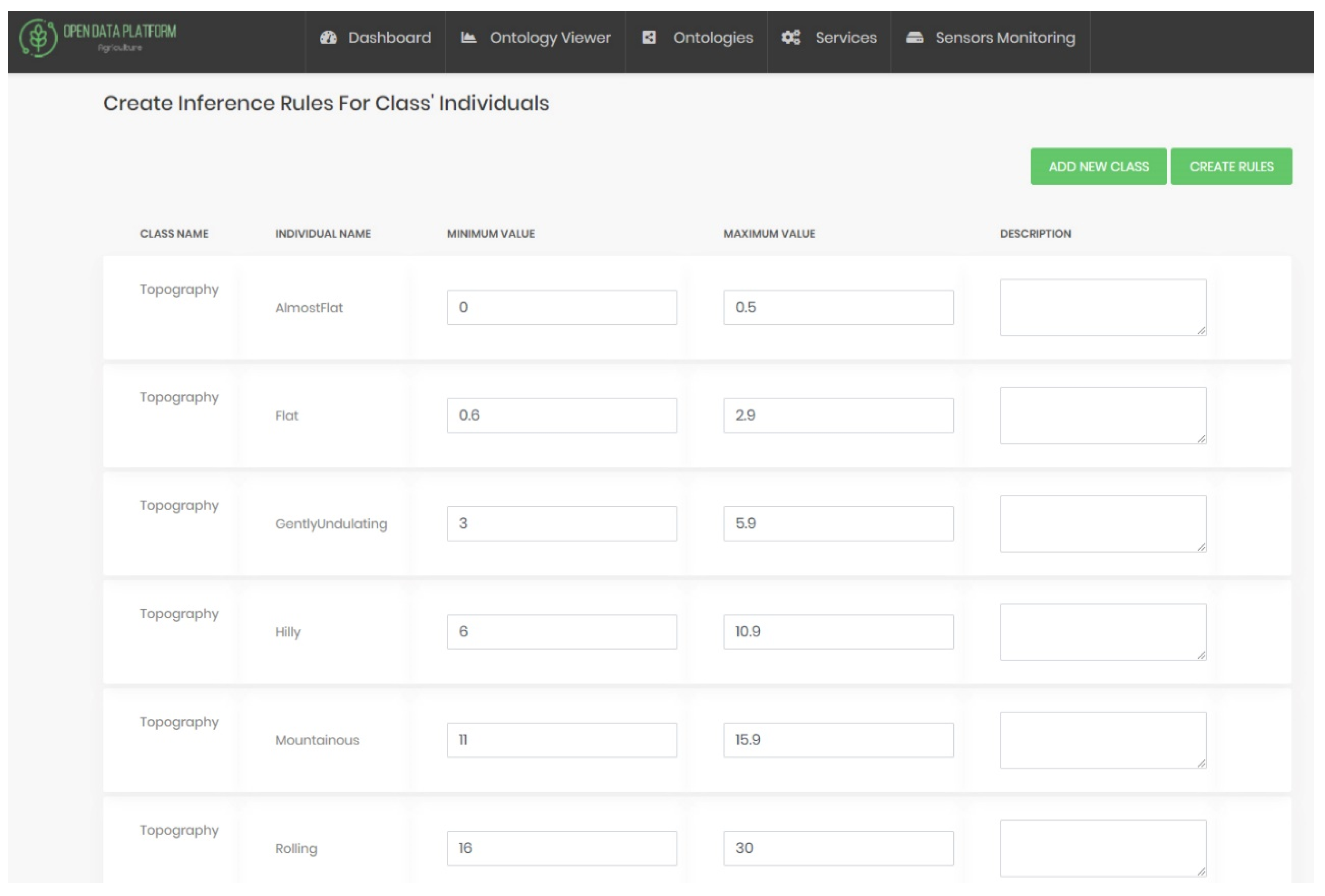This screenshot has width=1325, height=896.
Task: Click the AlmostFlat description resize handle
Action: 1201,331
